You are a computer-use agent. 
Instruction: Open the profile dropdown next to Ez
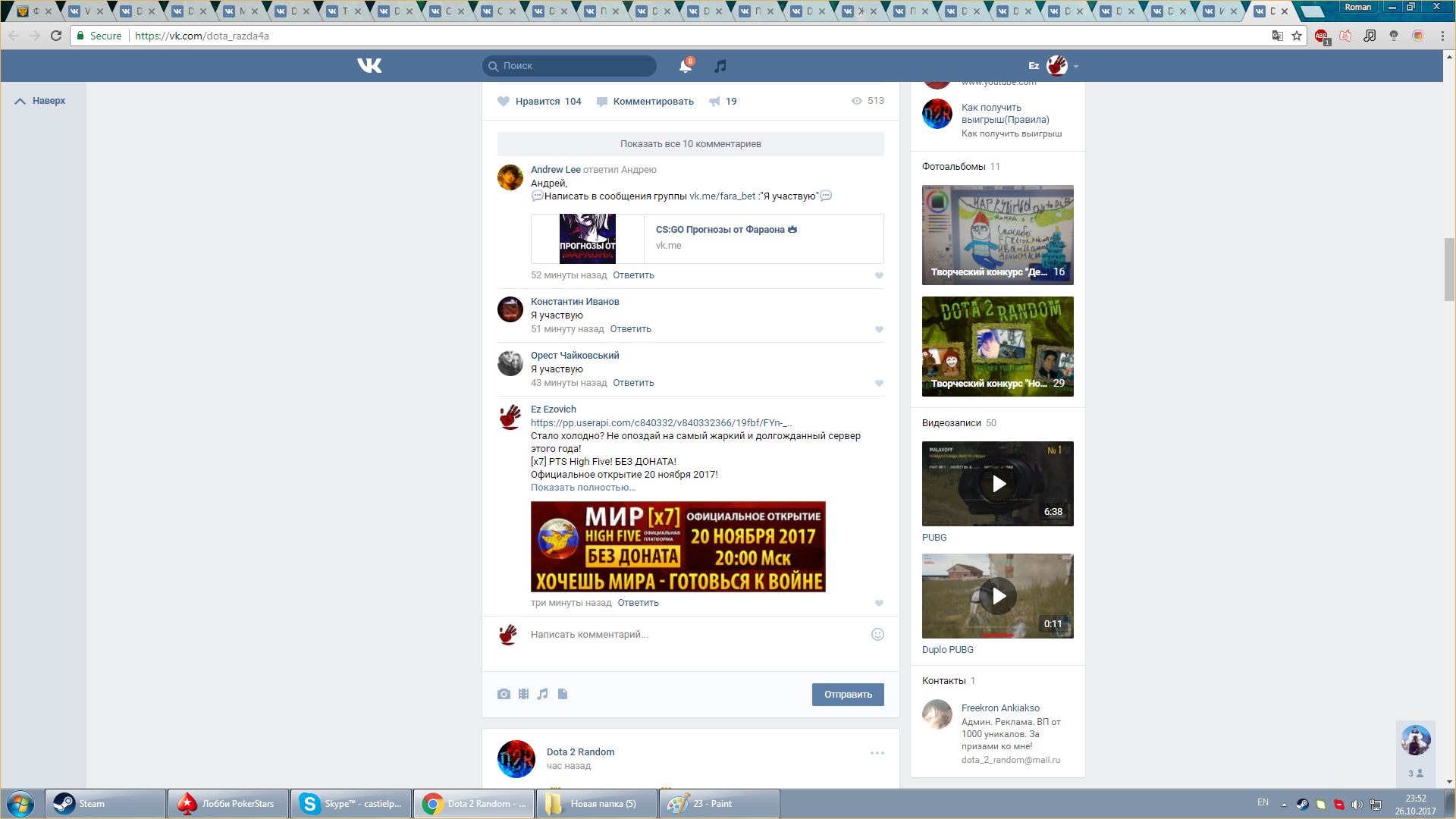tap(1075, 67)
